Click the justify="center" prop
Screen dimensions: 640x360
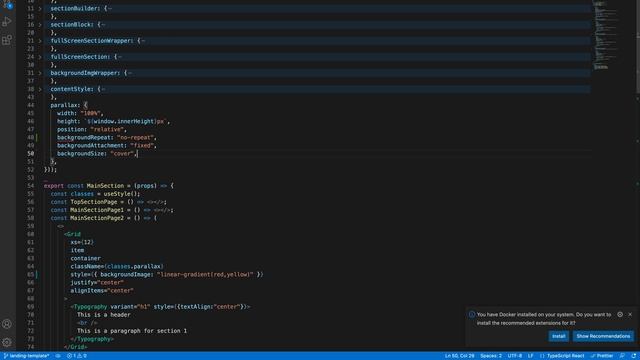point(97,282)
